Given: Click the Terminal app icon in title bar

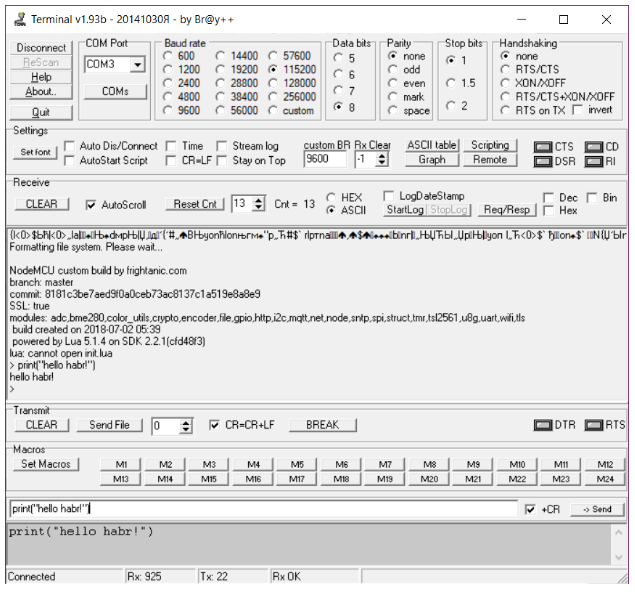Looking at the screenshot, I should (x=20, y=19).
